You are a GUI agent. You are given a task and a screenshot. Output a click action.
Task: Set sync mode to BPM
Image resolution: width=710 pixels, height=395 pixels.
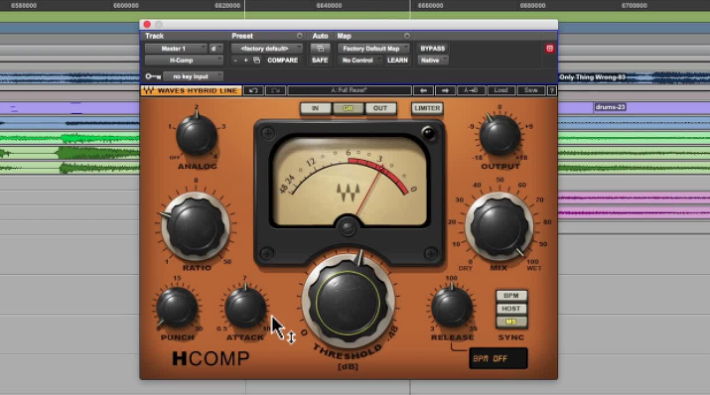(511, 296)
